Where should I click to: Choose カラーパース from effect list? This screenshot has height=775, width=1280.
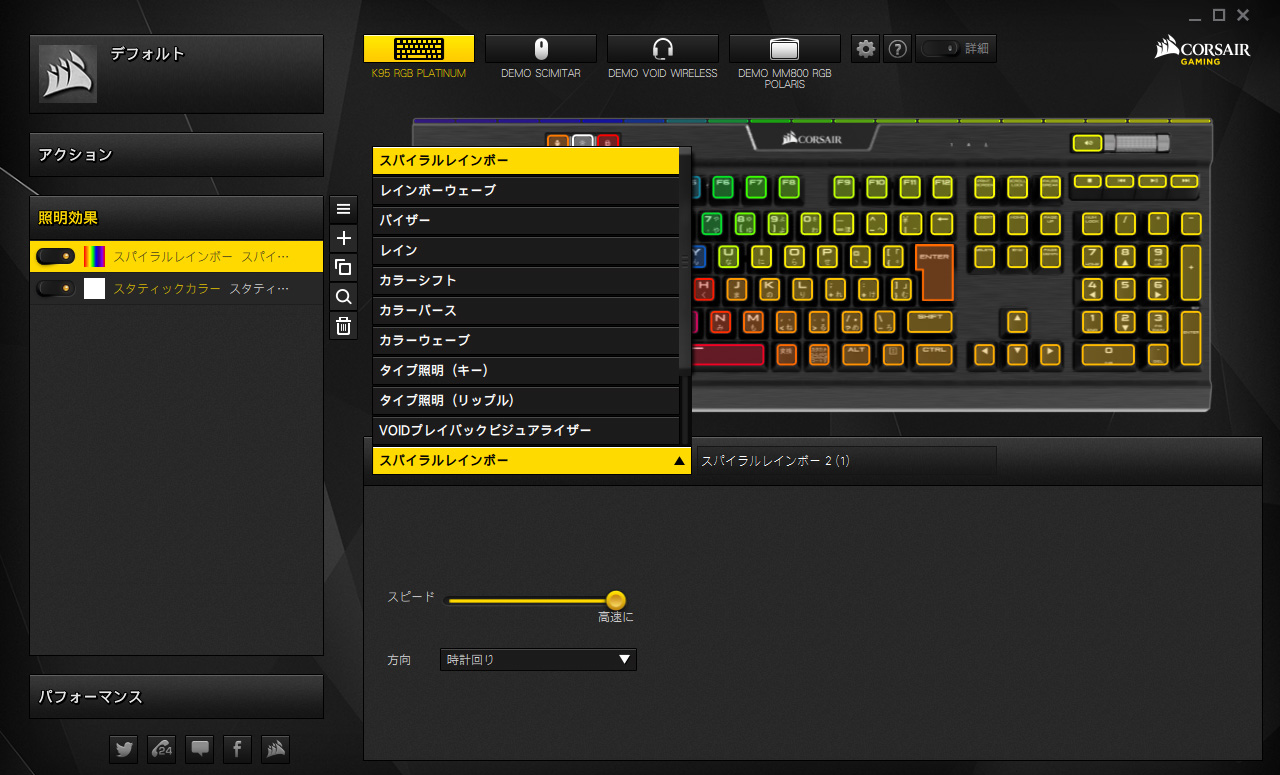click(526, 310)
